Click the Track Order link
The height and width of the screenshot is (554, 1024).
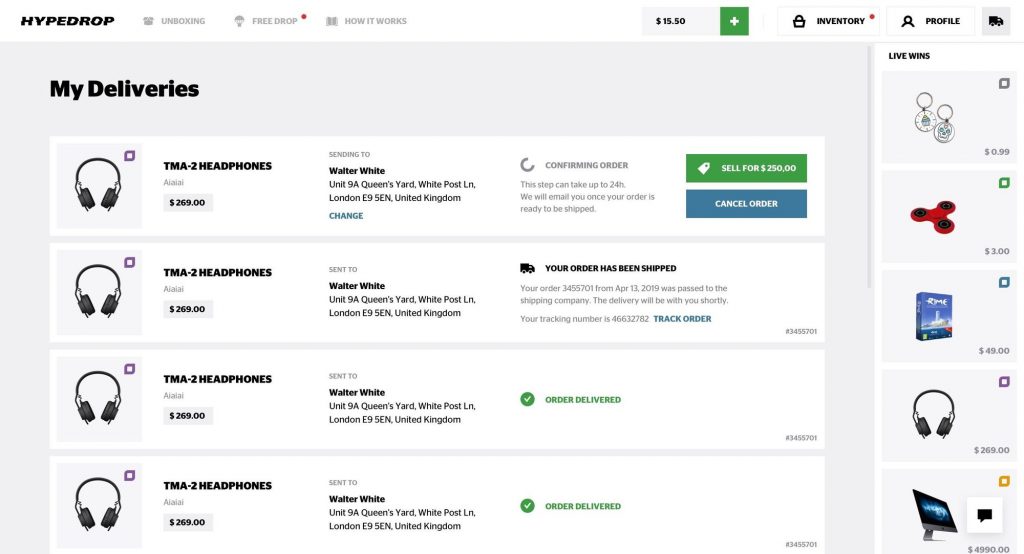pos(682,319)
